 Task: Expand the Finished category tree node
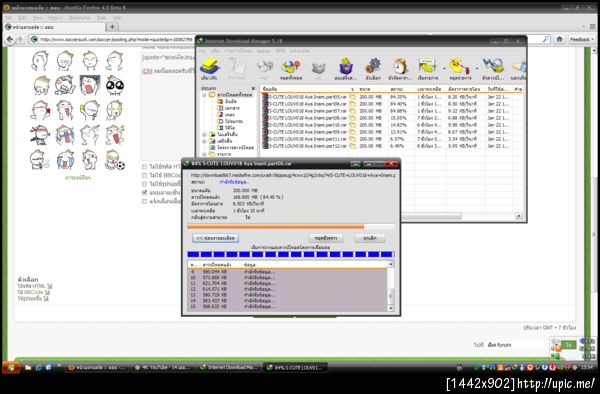pyautogui.click(x=204, y=141)
